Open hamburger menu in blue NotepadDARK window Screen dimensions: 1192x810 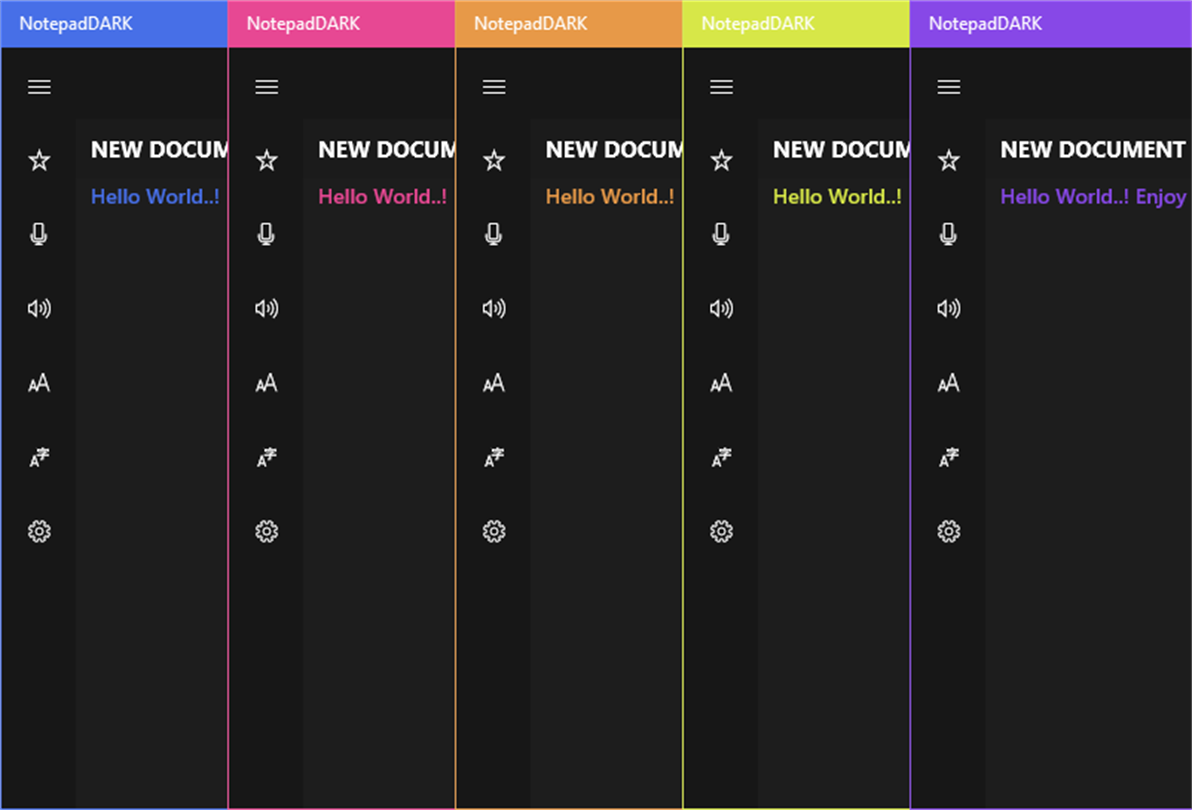[x=39, y=87]
